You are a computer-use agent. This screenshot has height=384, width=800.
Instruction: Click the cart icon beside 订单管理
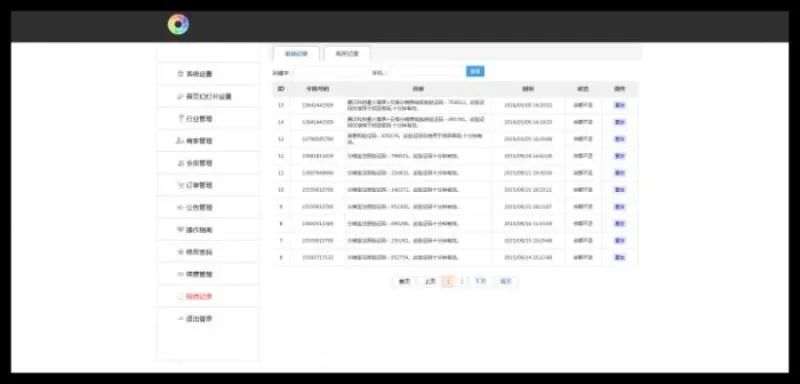(x=180, y=185)
